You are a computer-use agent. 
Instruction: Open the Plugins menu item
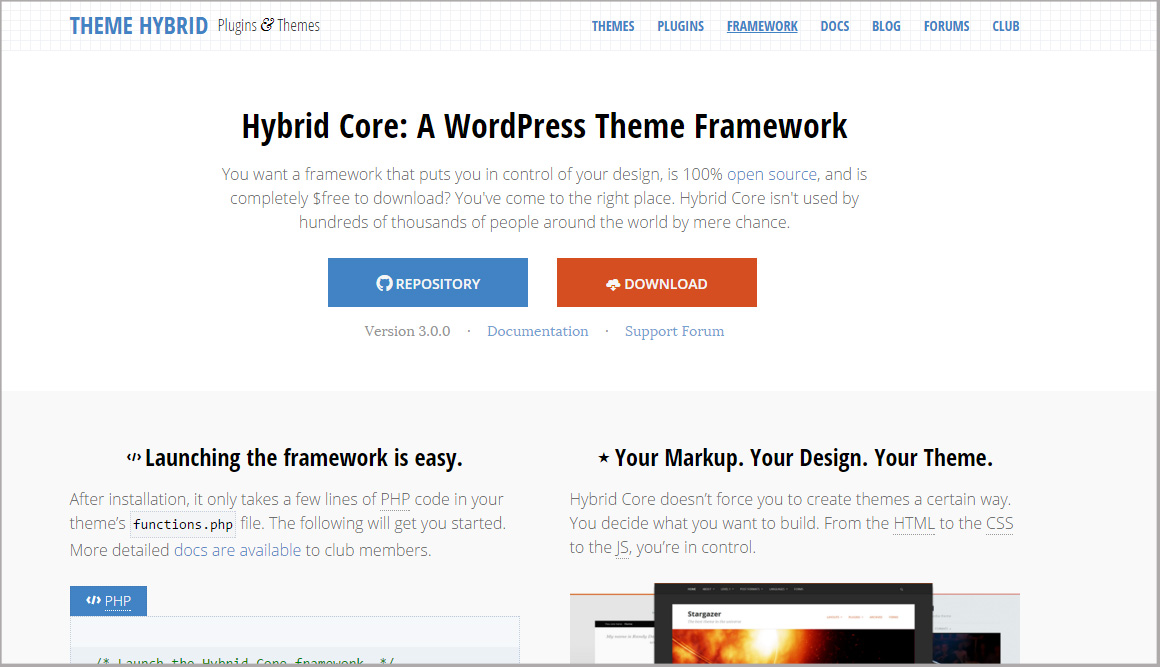pyautogui.click(x=680, y=26)
